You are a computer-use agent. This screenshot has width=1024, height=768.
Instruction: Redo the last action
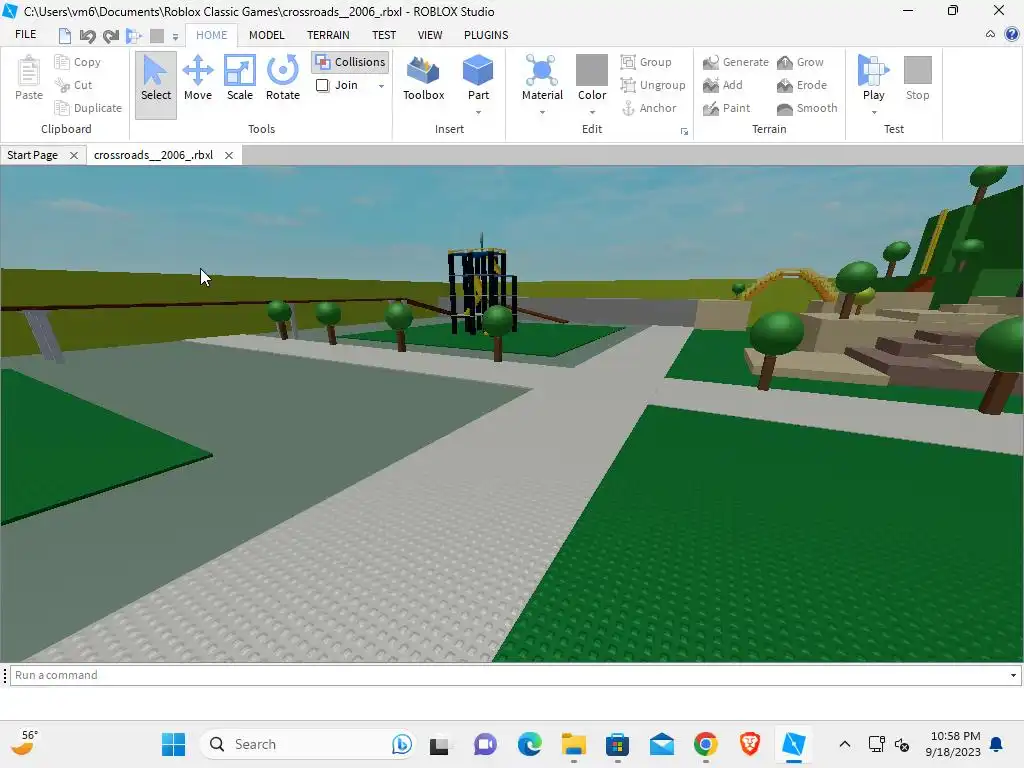click(x=111, y=35)
